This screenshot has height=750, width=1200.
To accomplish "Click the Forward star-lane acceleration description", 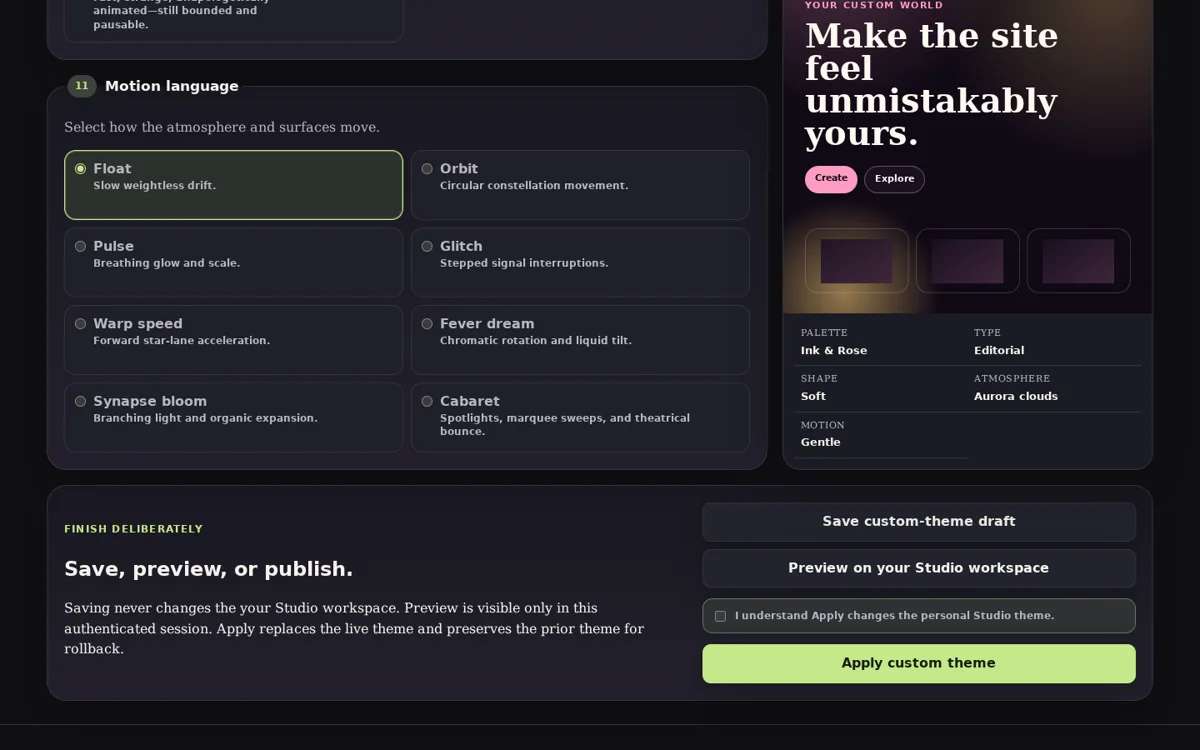I will point(182,341).
